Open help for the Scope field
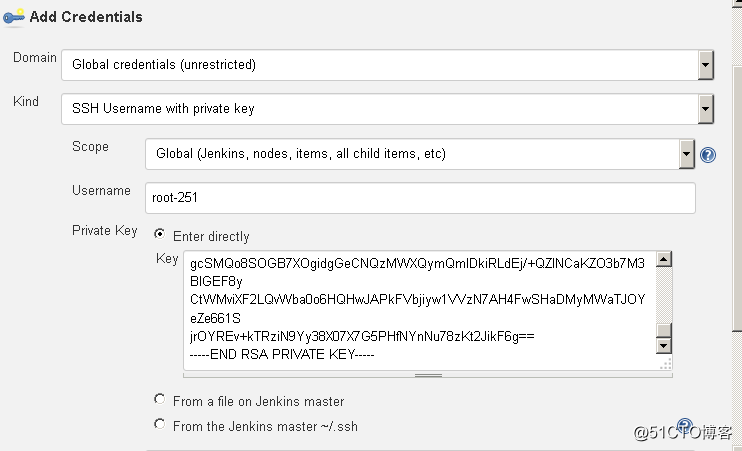 [707, 155]
